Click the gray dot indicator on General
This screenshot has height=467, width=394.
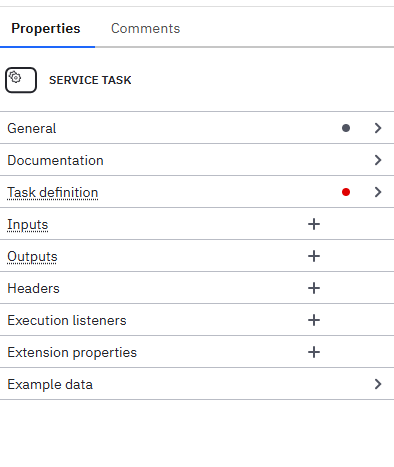point(346,128)
